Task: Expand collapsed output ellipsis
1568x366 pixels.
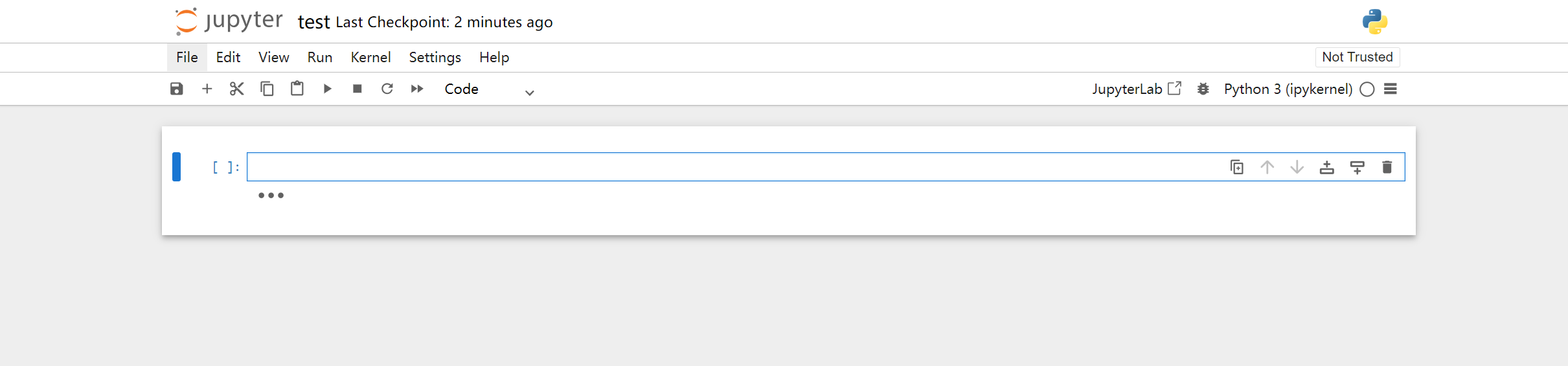Action: point(271,195)
